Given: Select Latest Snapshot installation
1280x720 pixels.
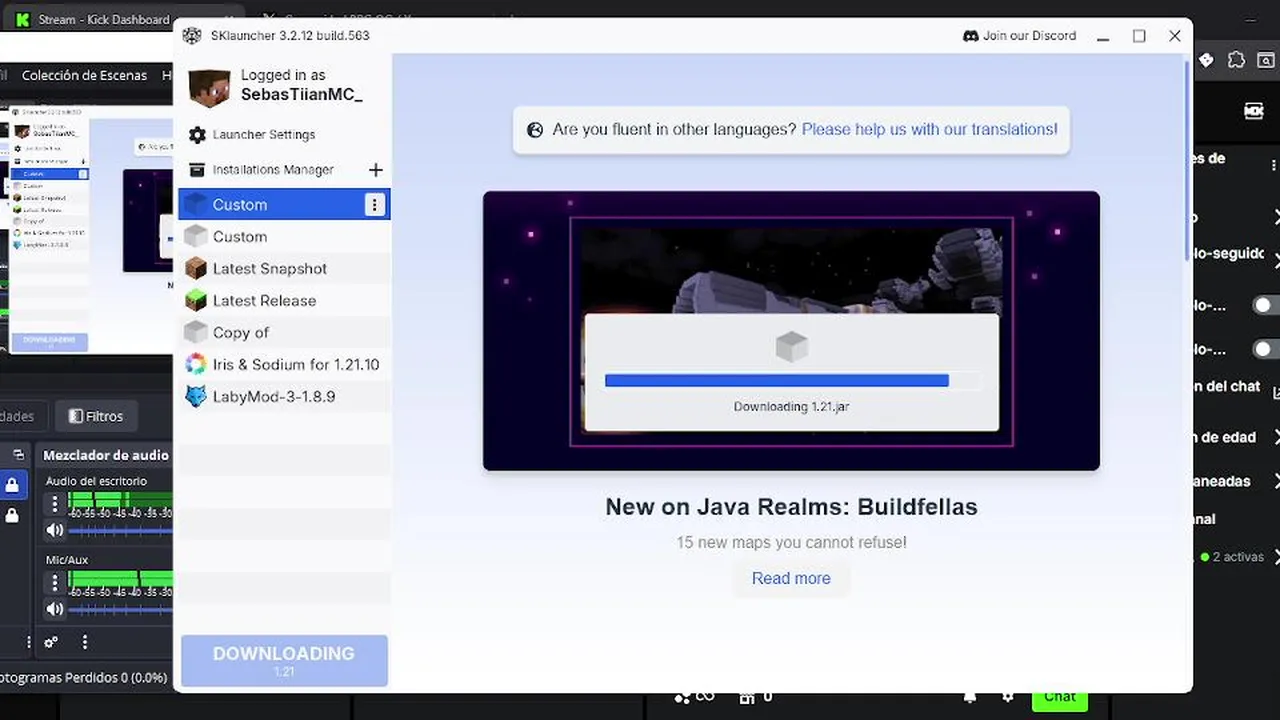Looking at the screenshot, I should (284, 269).
